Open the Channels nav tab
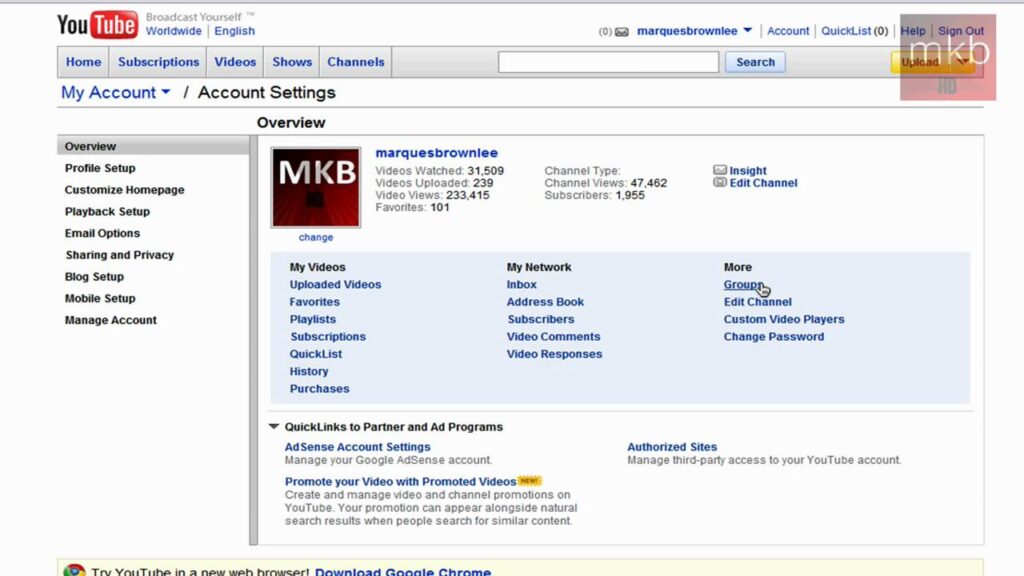1024x576 pixels. 355,62
